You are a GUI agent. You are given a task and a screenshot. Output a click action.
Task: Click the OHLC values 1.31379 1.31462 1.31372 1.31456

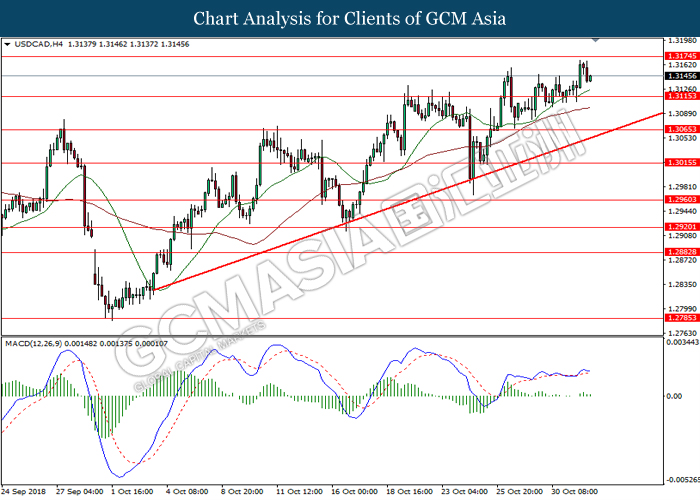128,44
